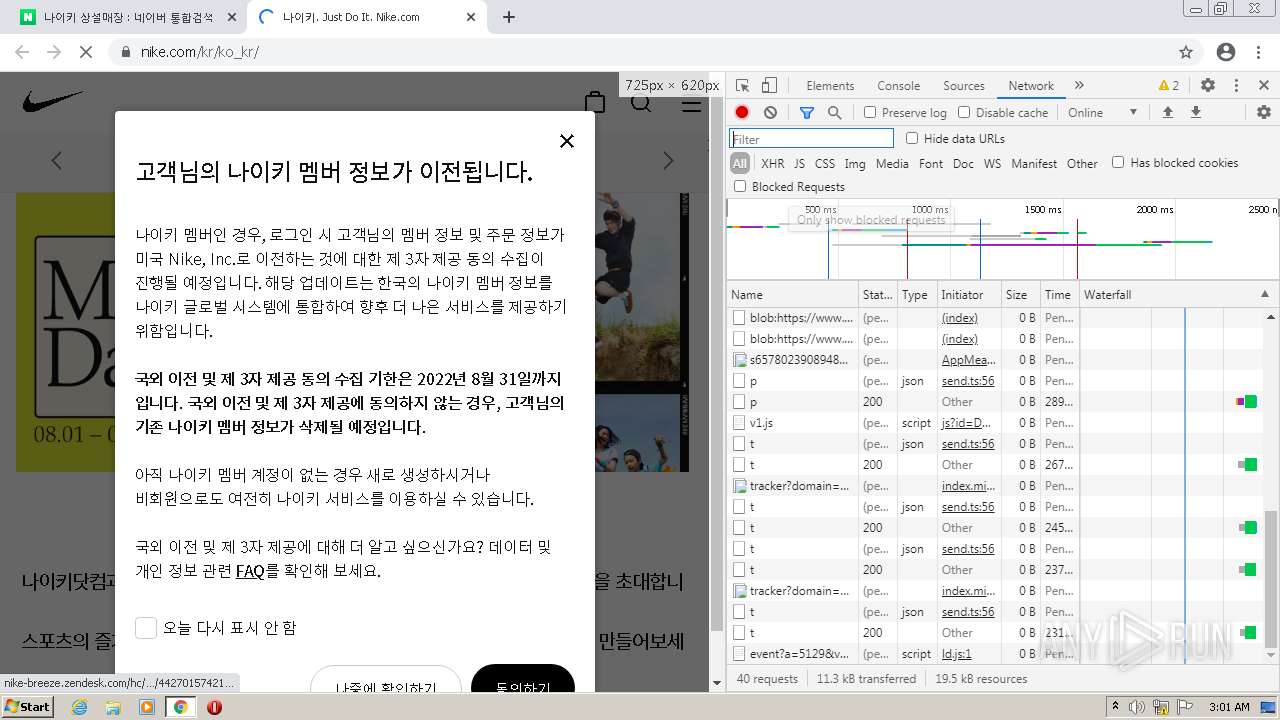Open Internet Explorer from taskbar

(x=80, y=707)
